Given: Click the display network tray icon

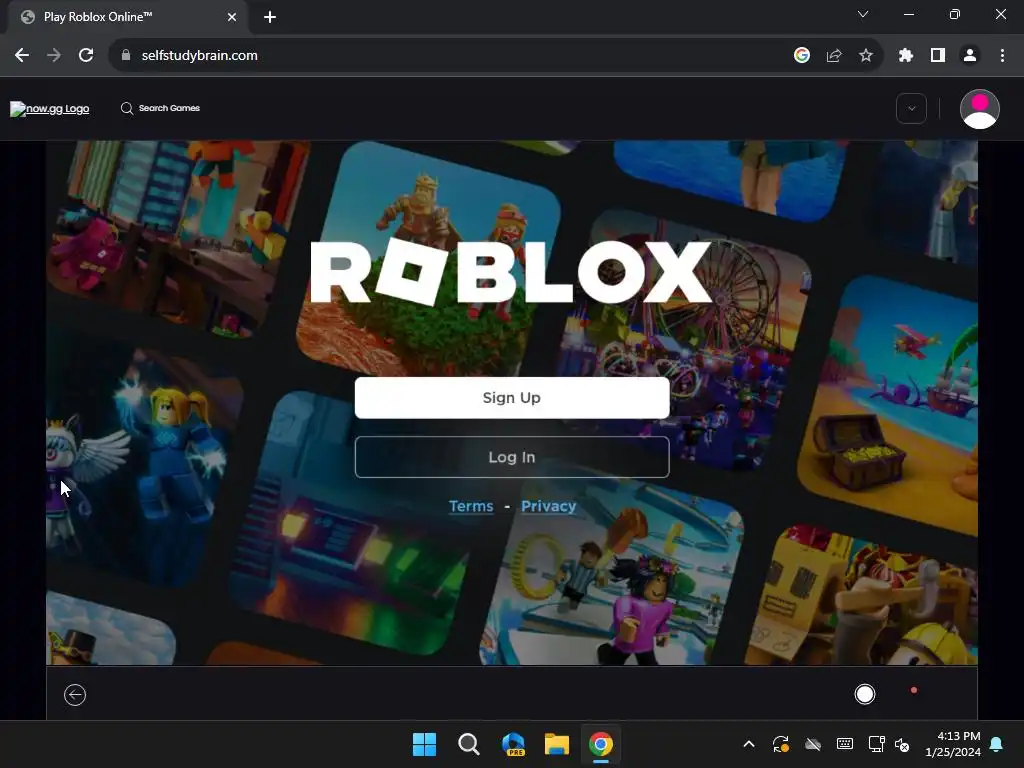Looking at the screenshot, I should coord(876,744).
